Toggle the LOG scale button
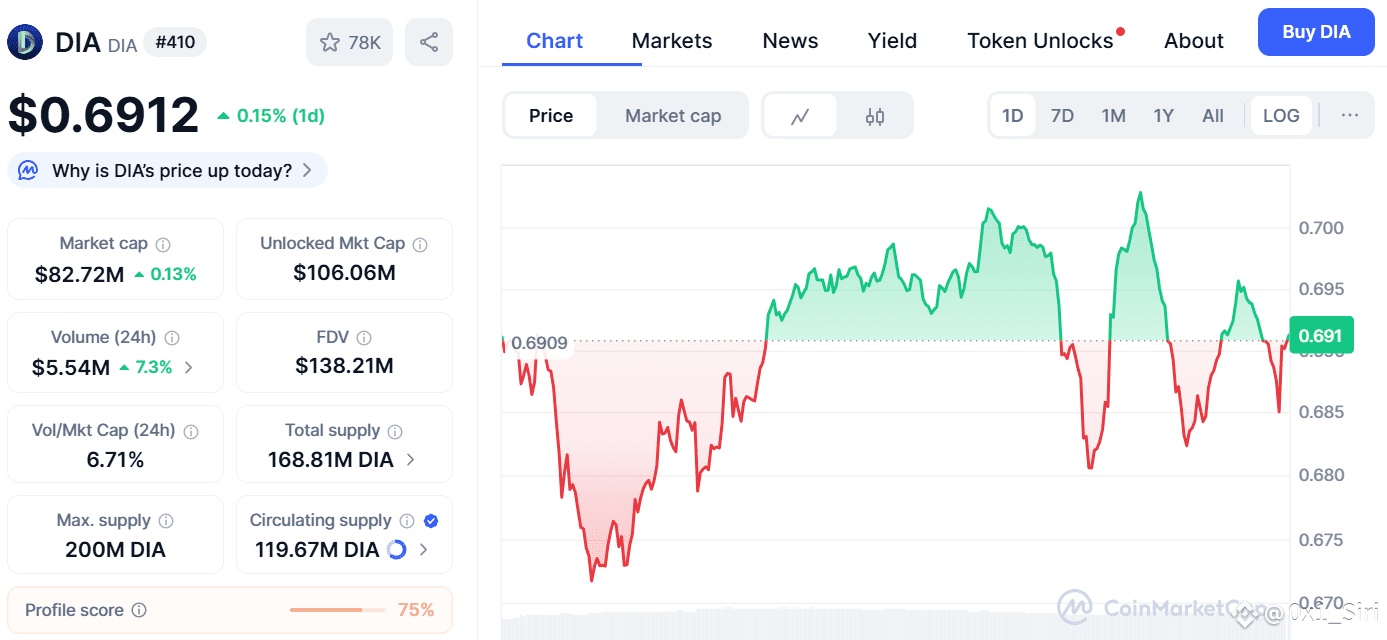Screen dimensions: 1387x640 (1281, 116)
